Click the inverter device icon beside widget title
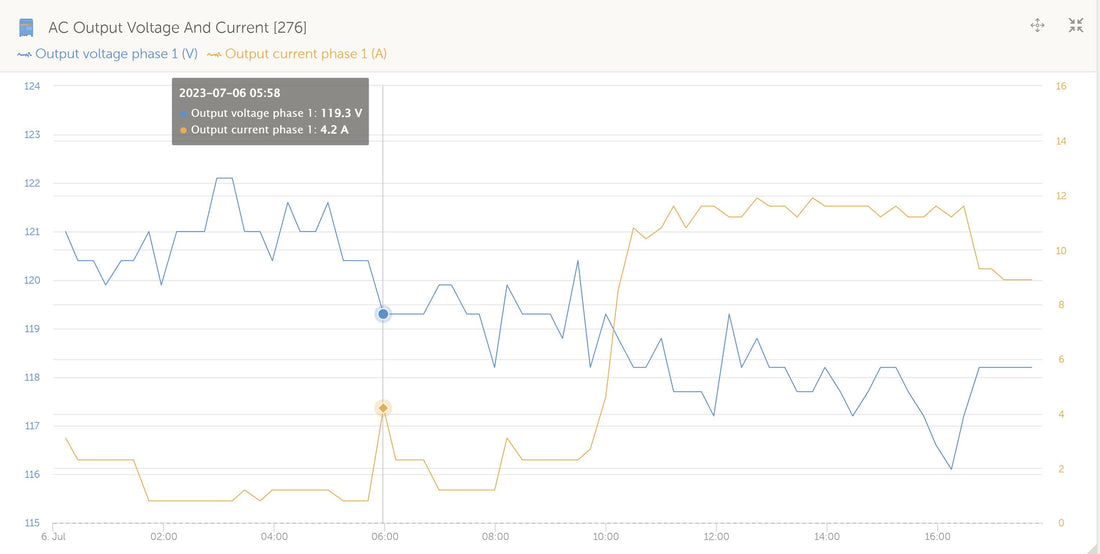This screenshot has width=1100, height=554. pyautogui.click(x=26, y=28)
